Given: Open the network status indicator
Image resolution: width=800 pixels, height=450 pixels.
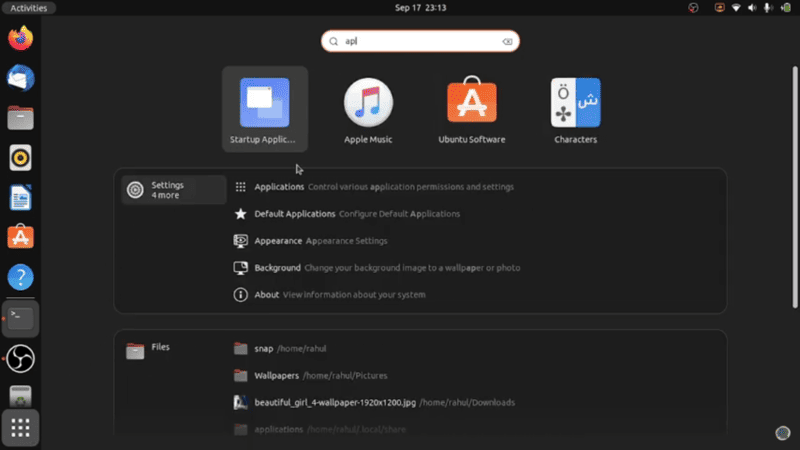Looking at the screenshot, I should coord(736,8).
